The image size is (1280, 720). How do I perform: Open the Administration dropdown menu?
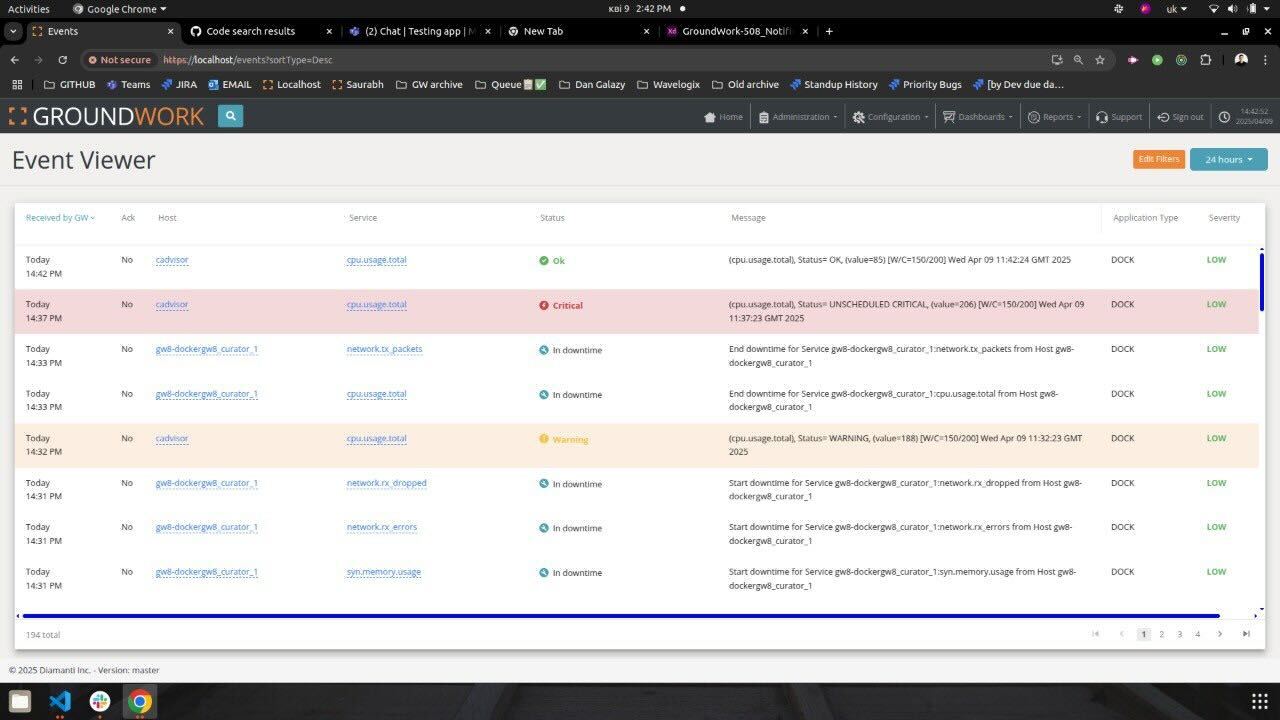point(798,117)
